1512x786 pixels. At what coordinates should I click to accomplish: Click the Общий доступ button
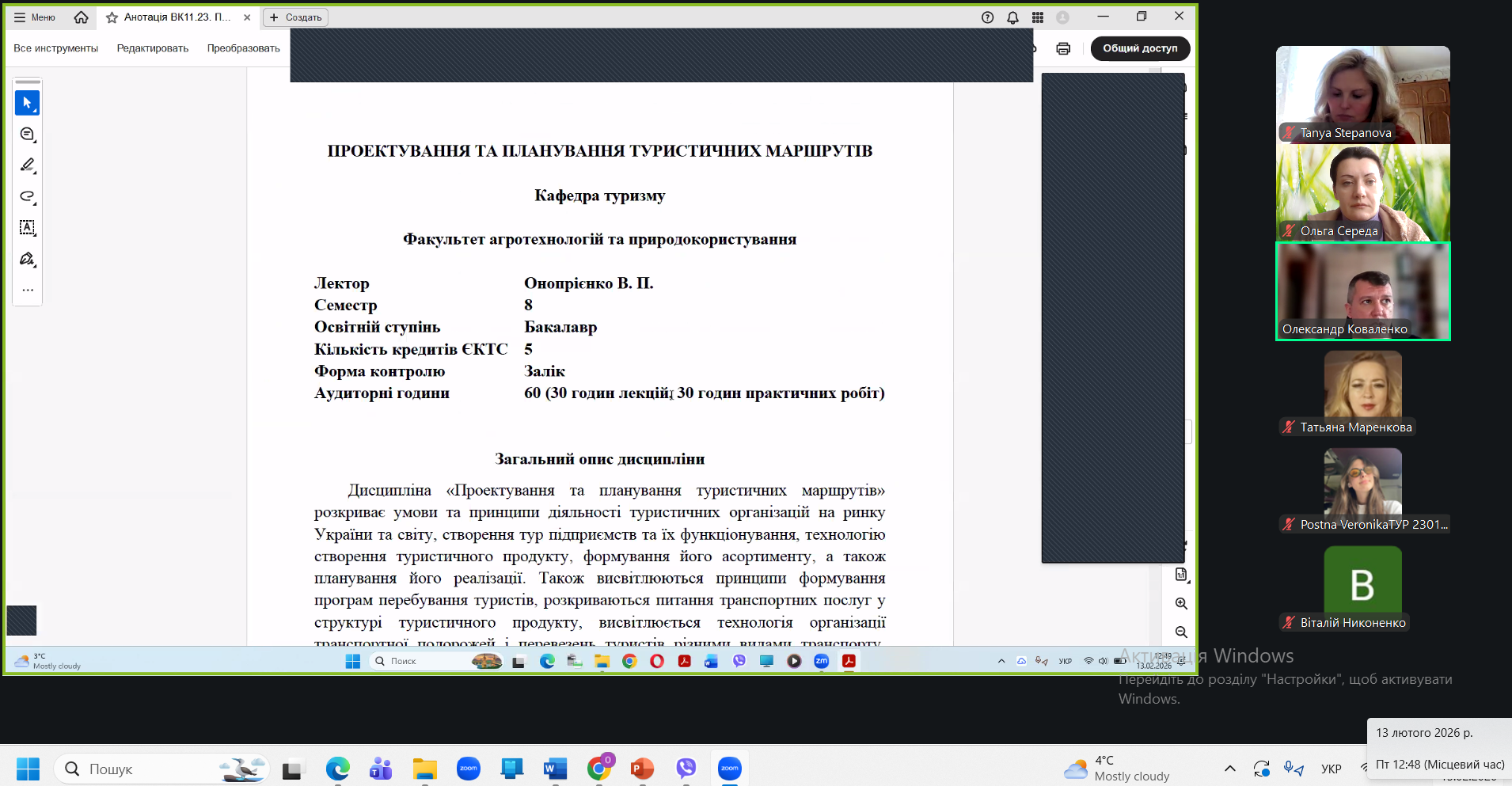click(1140, 48)
